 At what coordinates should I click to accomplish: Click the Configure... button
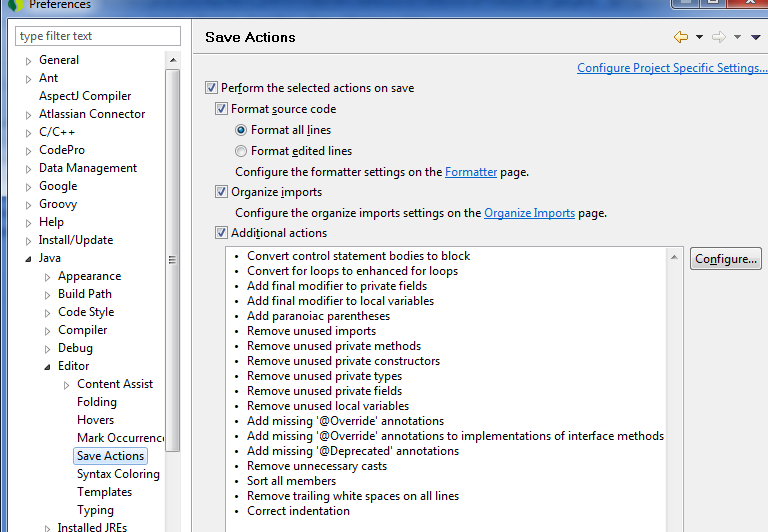726,259
